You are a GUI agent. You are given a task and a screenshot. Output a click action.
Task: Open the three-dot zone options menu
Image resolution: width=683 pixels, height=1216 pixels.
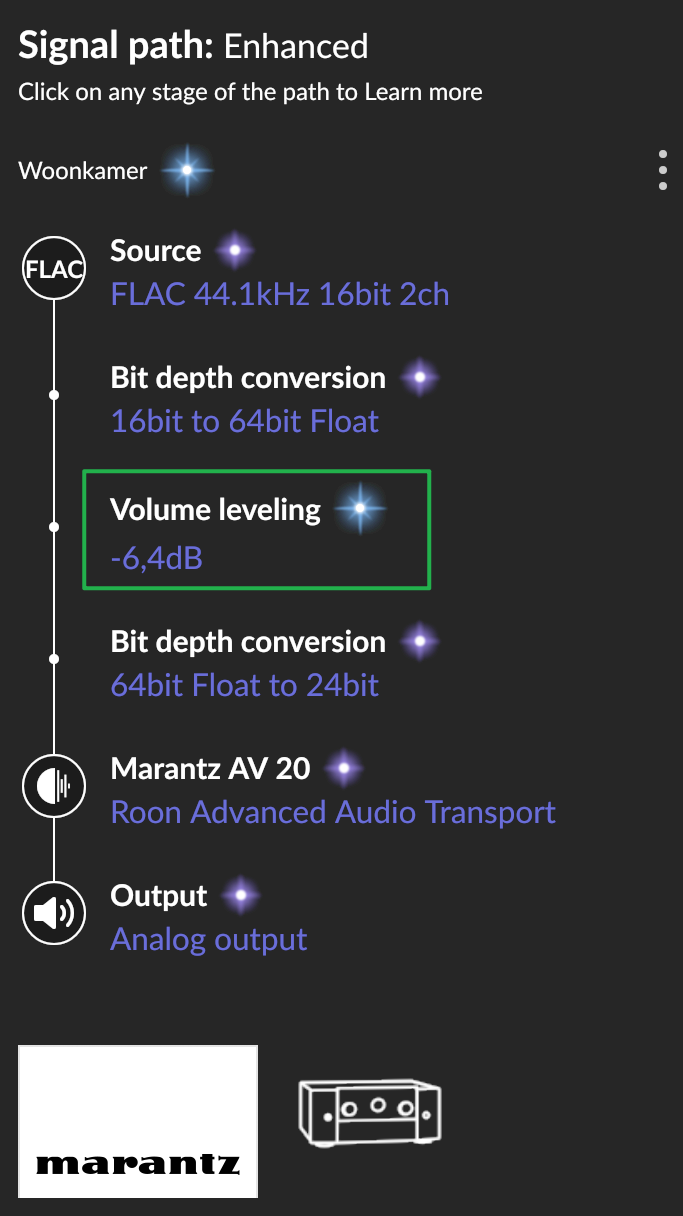click(x=662, y=171)
